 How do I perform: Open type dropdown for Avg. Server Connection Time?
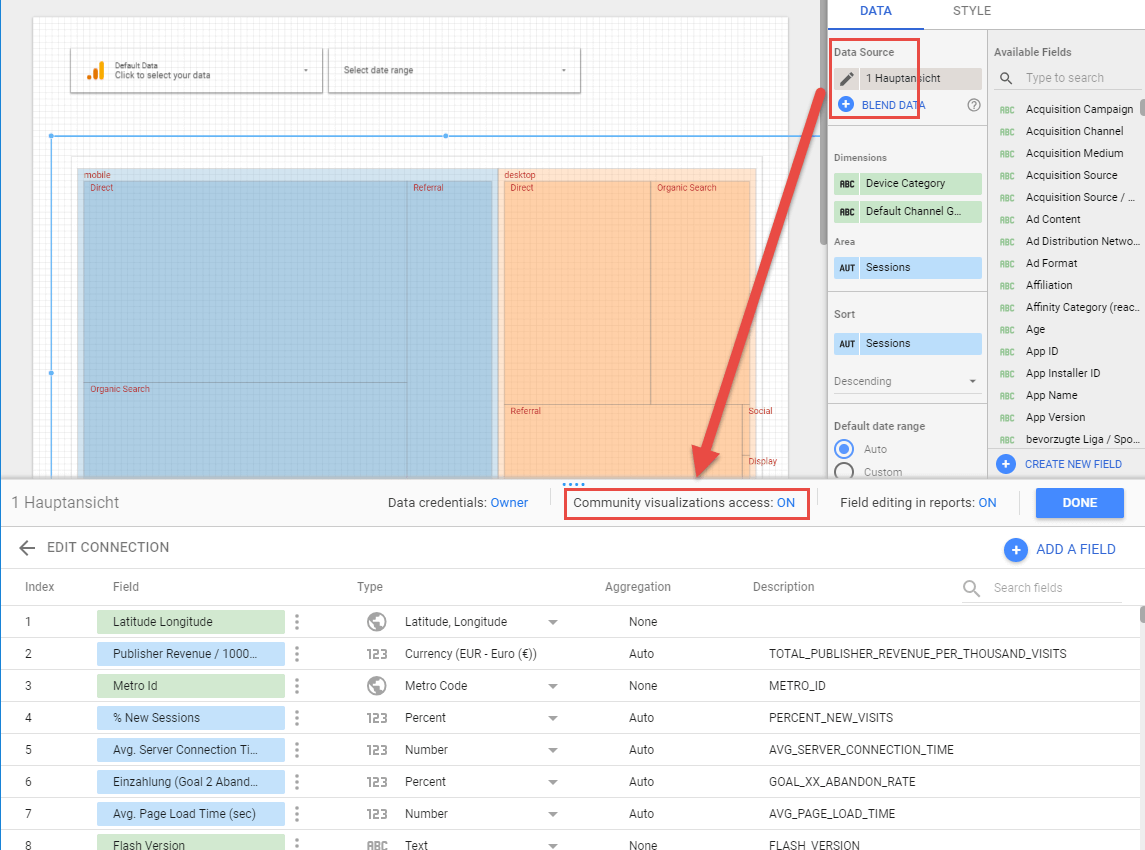click(553, 751)
